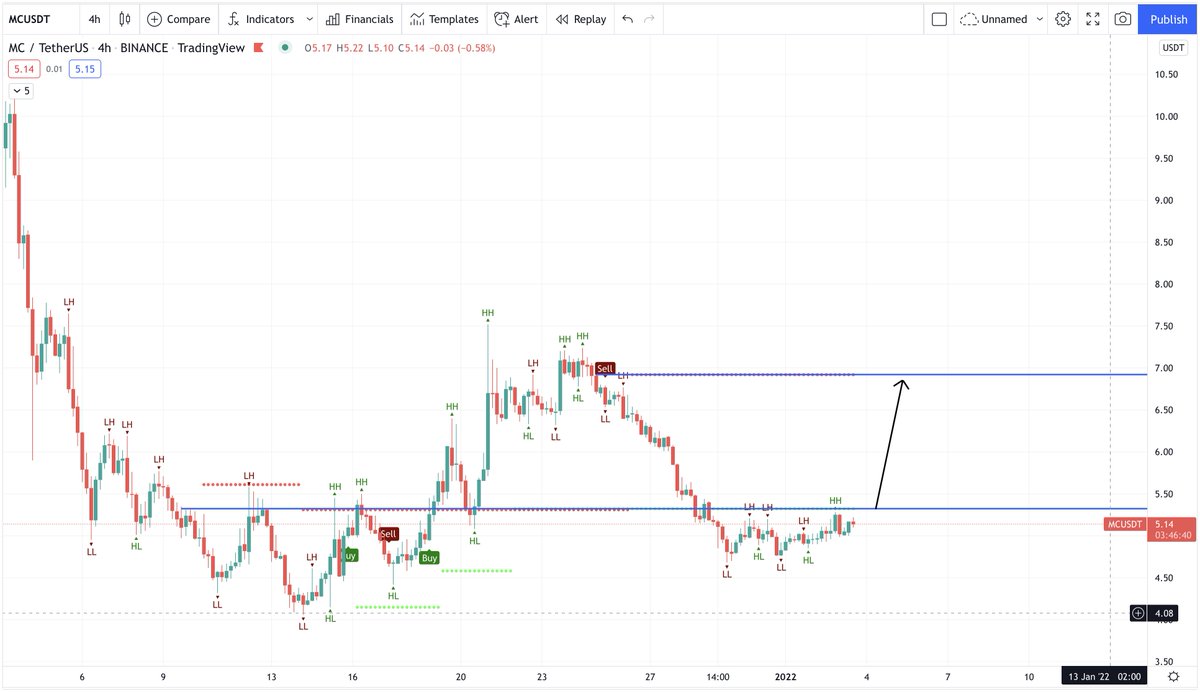Open time axis settings gear at bottom-right
This screenshot has height=692, width=1200.
point(1172,677)
